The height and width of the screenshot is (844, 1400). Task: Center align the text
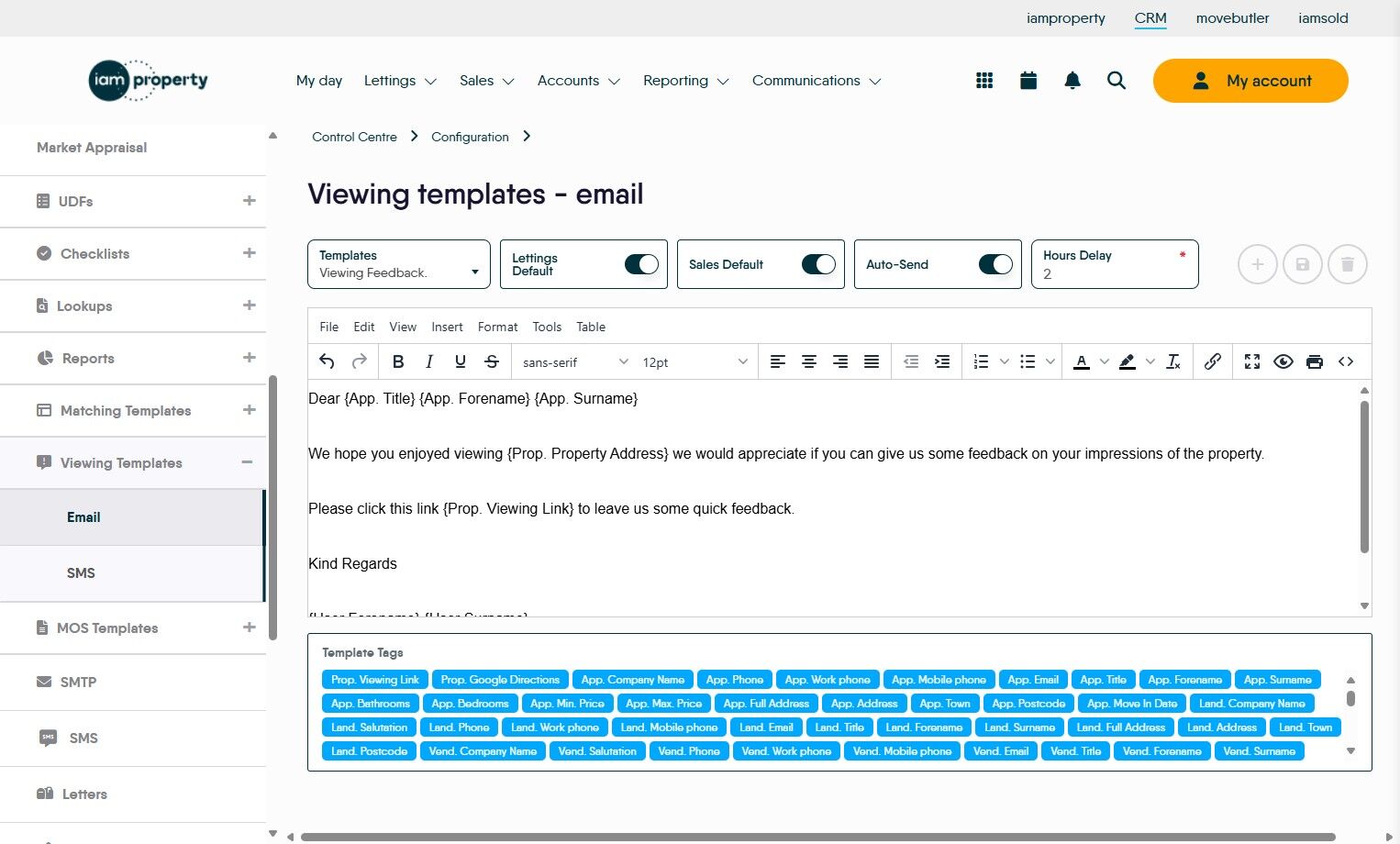pos(809,361)
